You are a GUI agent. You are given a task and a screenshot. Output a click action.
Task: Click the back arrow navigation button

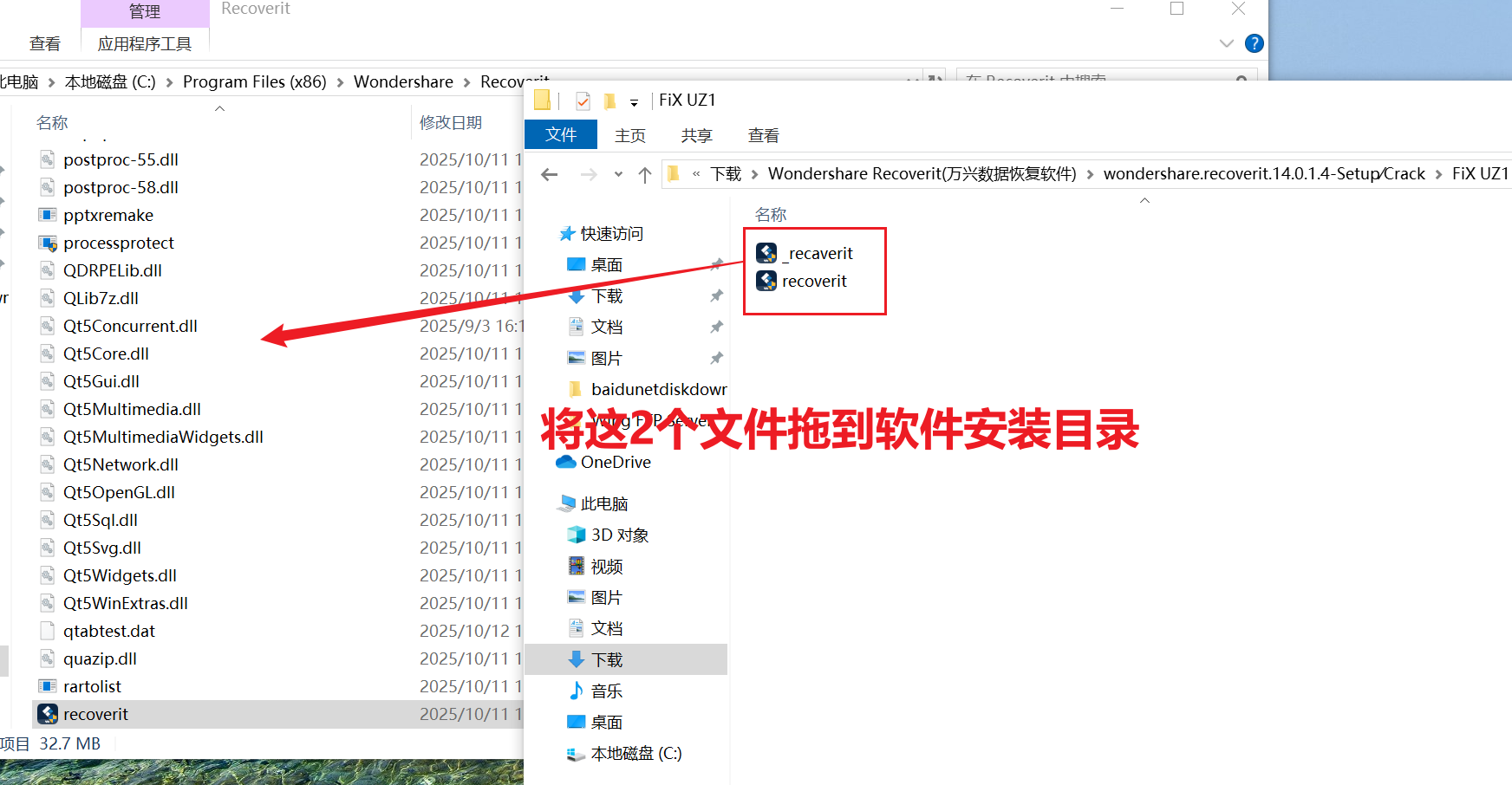click(550, 175)
